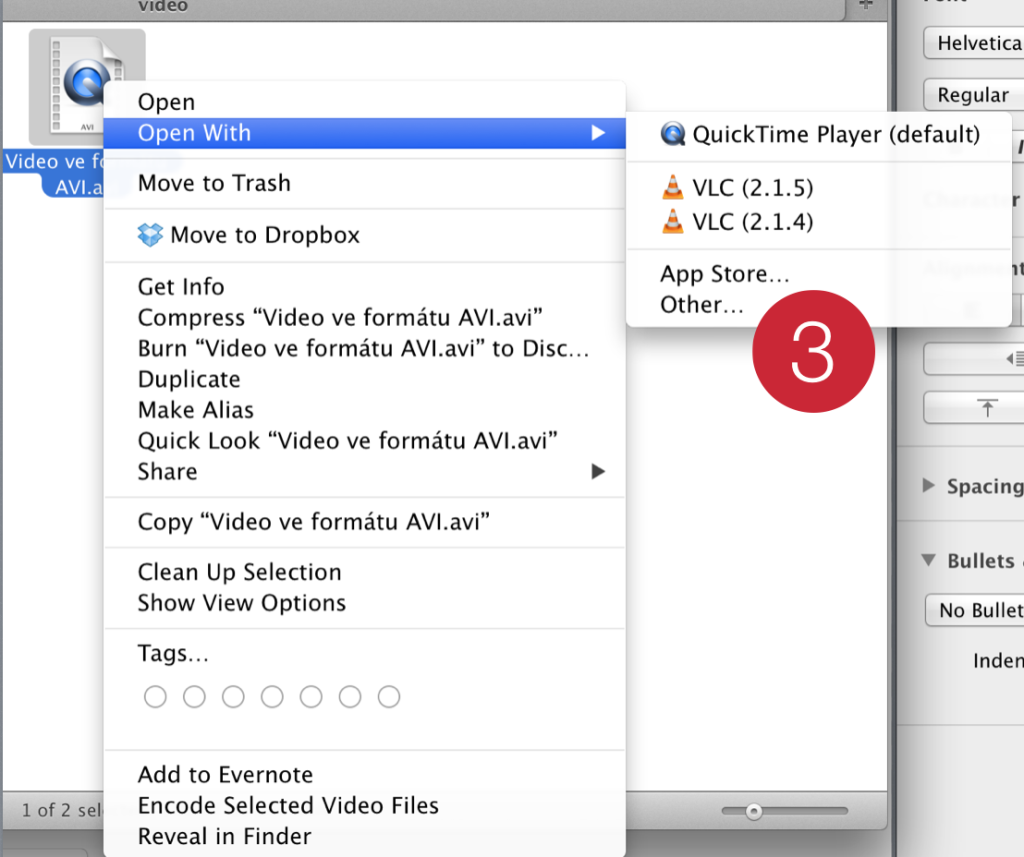The width and height of the screenshot is (1024, 857).
Task: Expand the Open With submenu arrow
Action: click(598, 133)
